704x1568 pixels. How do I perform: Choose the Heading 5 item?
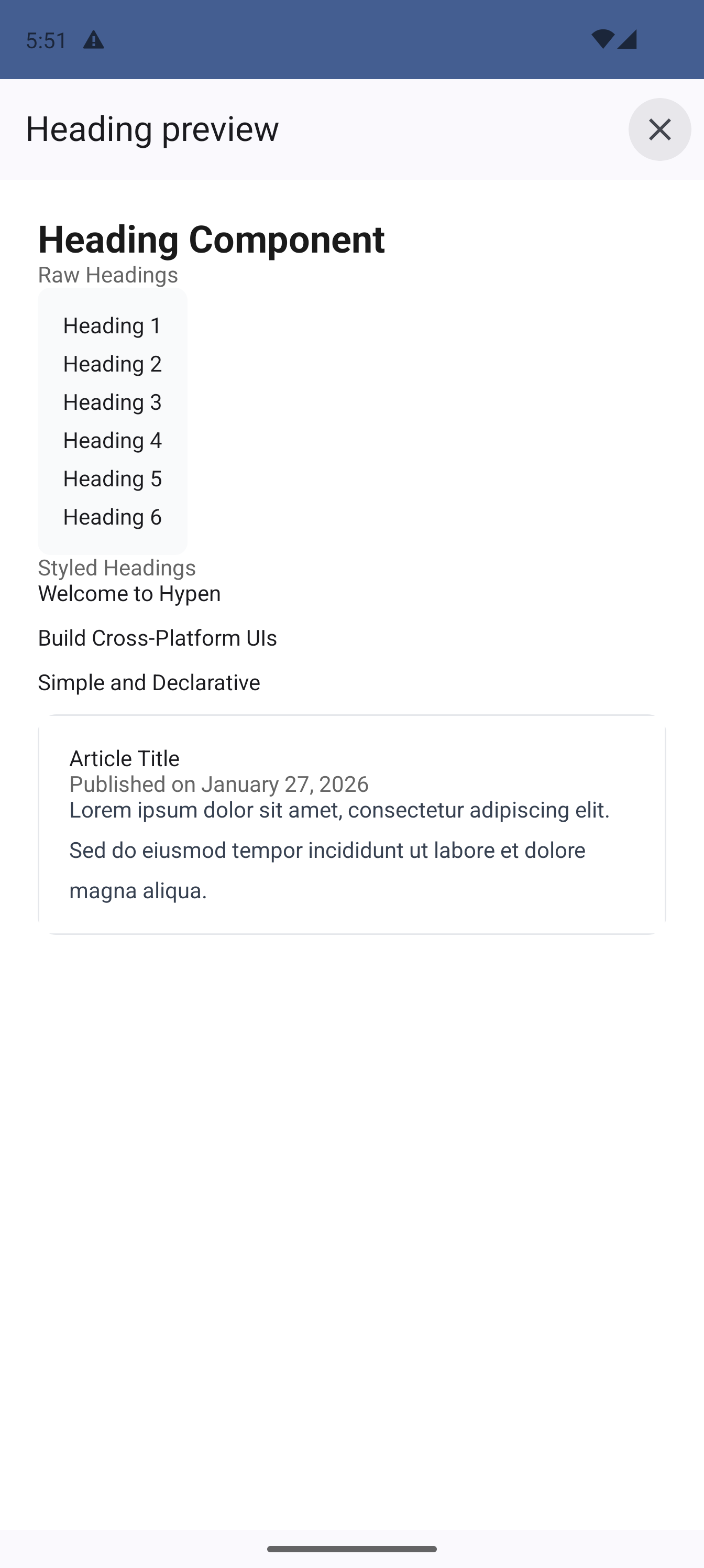coord(113,479)
